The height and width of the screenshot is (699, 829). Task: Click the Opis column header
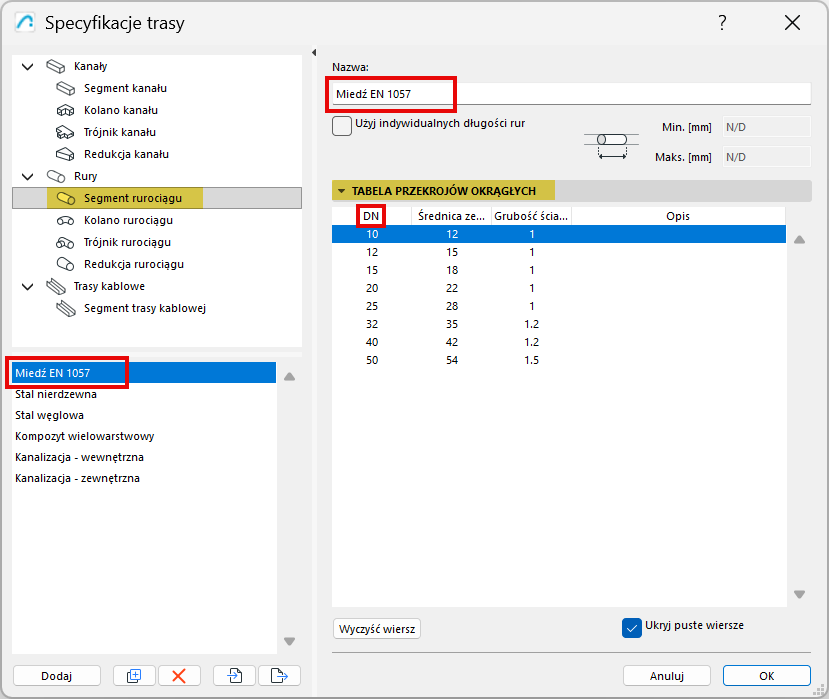pos(678,216)
